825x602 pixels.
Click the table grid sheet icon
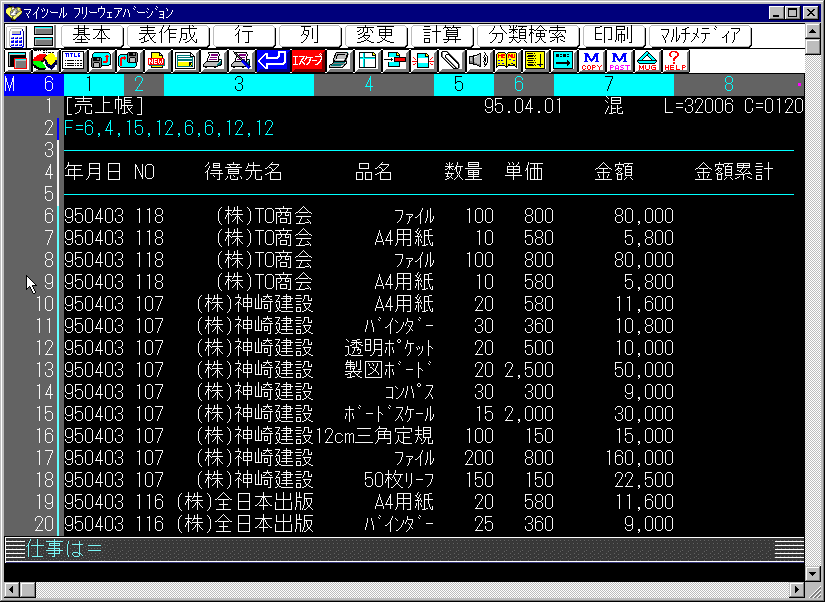tap(368, 61)
